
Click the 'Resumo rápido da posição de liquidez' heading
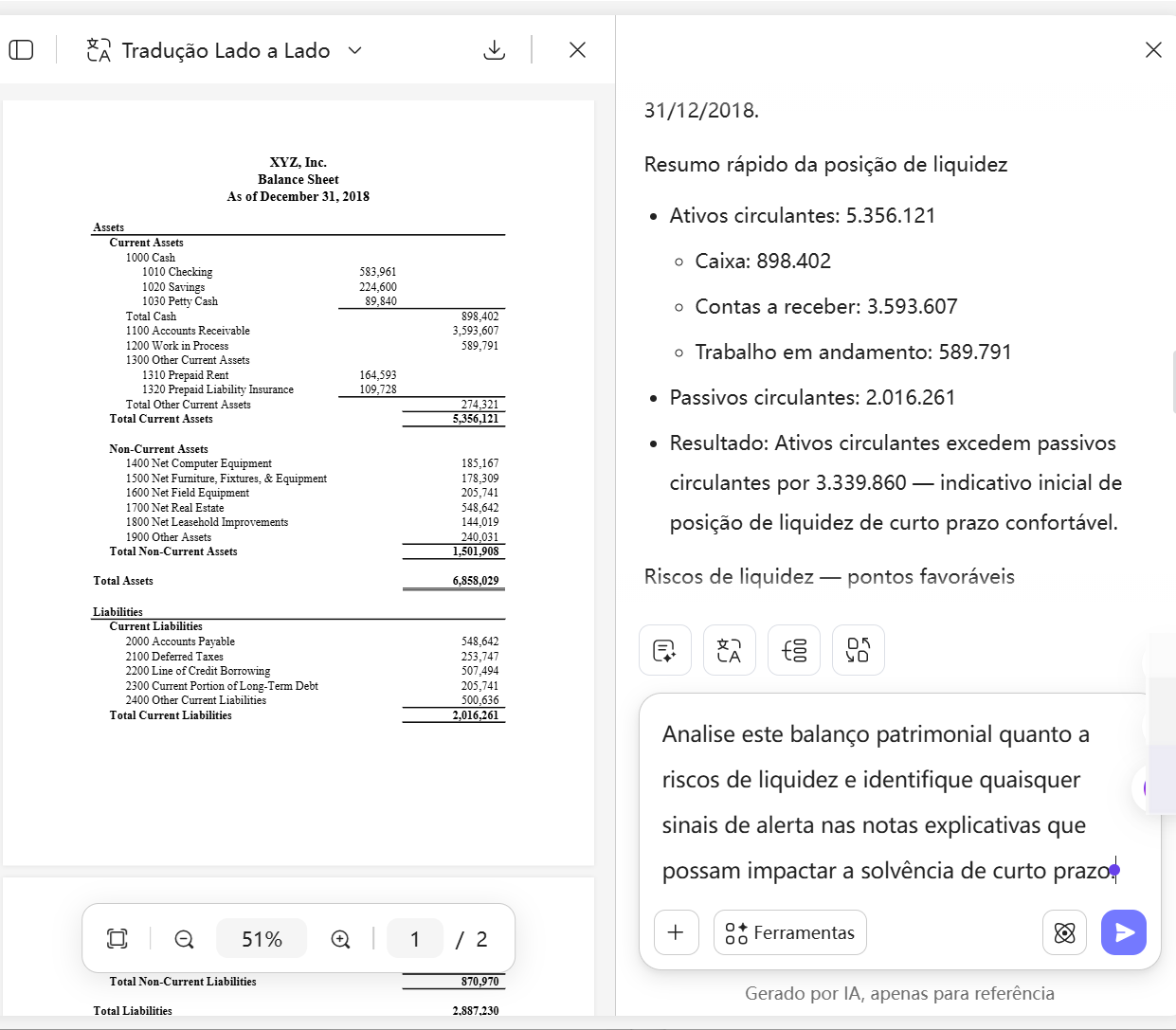(825, 164)
